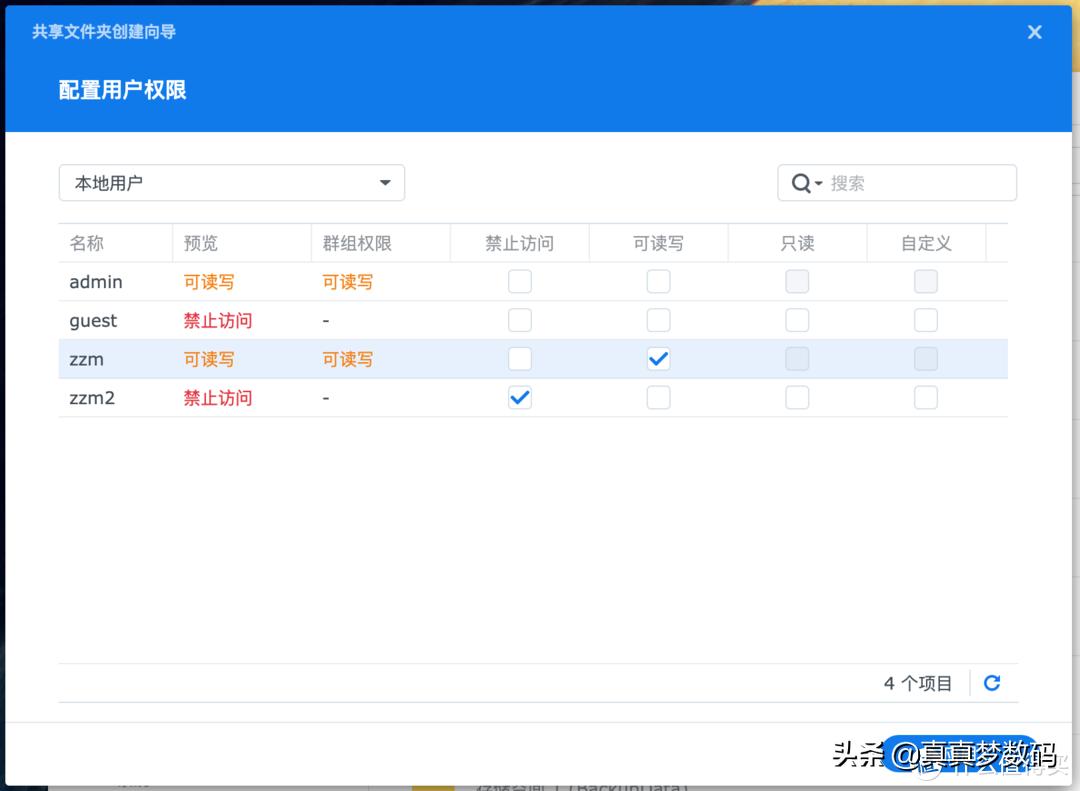Click the search magnifier icon
Viewport: 1080px width, 791px height.
click(x=801, y=182)
